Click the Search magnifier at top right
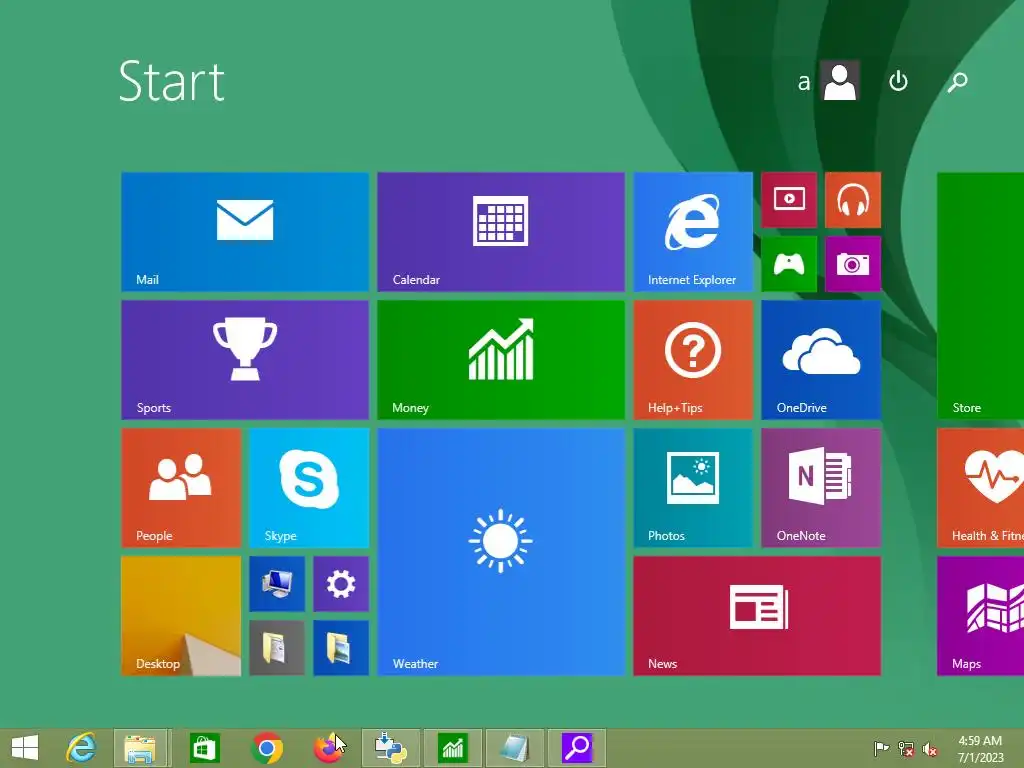Image resolution: width=1024 pixels, height=768 pixels. point(957,82)
